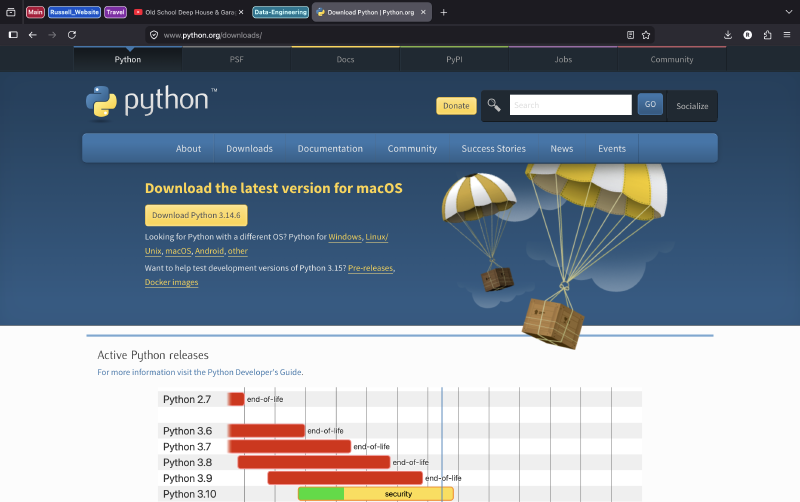Image resolution: width=800 pixels, height=502 pixels.
Task: Click the Python 3.10 security bar
Action: coord(376,494)
